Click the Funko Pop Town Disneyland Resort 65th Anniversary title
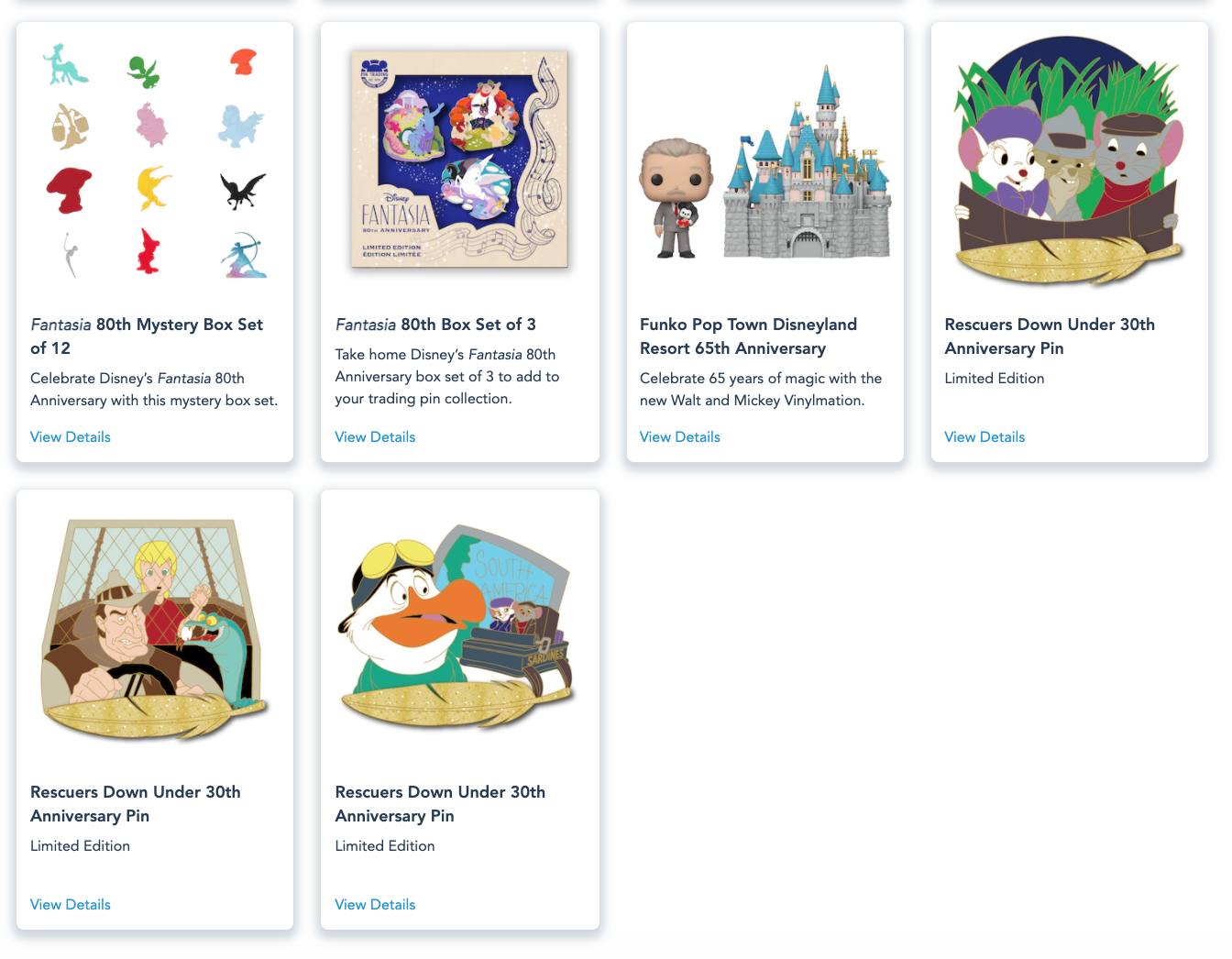This screenshot has height=959, width=1232. pos(749,336)
